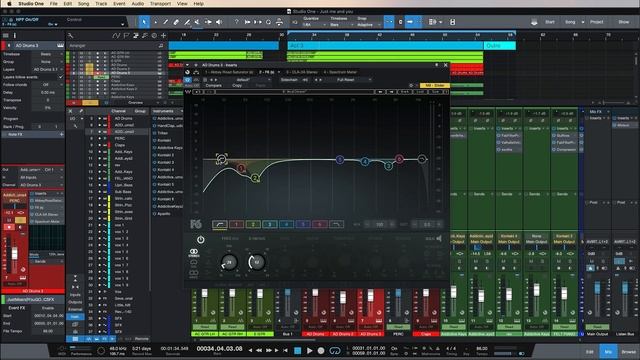640x360 pixels.
Task: Select the Mute tool
Action: click(x=197, y=22)
